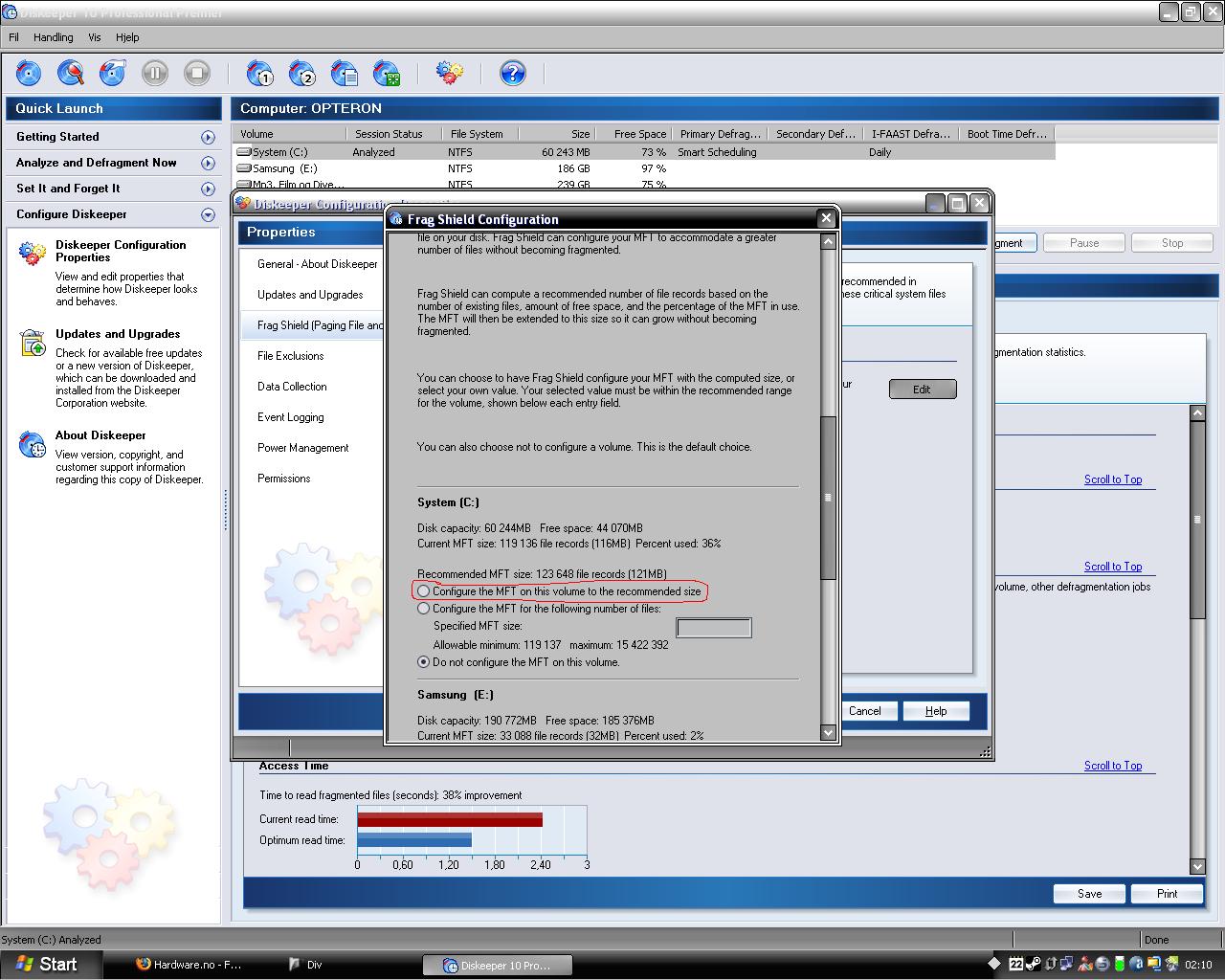
Task: Expand Getting Started section
Action: pyautogui.click(x=208, y=138)
